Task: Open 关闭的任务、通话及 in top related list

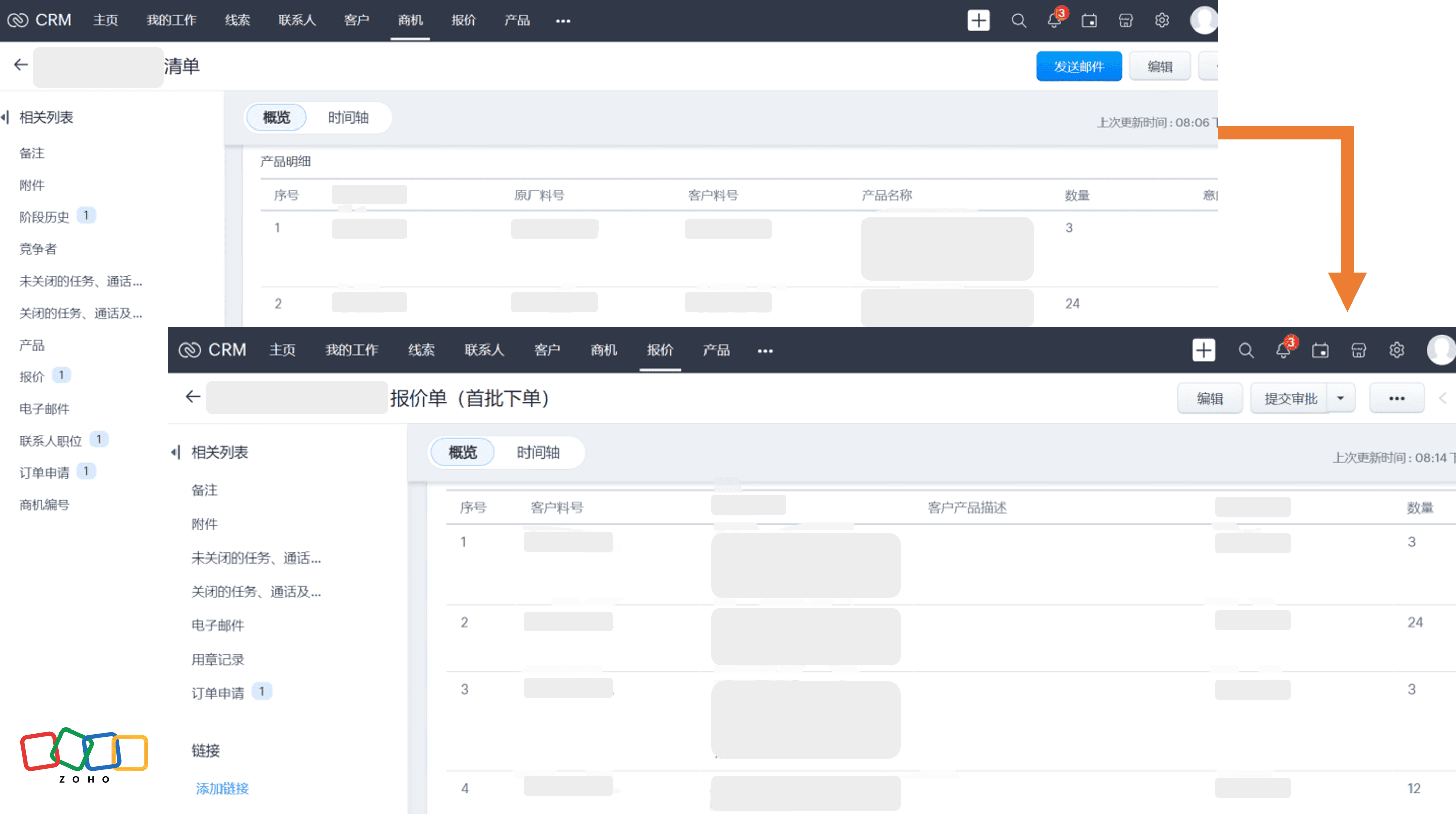Action: click(x=81, y=313)
